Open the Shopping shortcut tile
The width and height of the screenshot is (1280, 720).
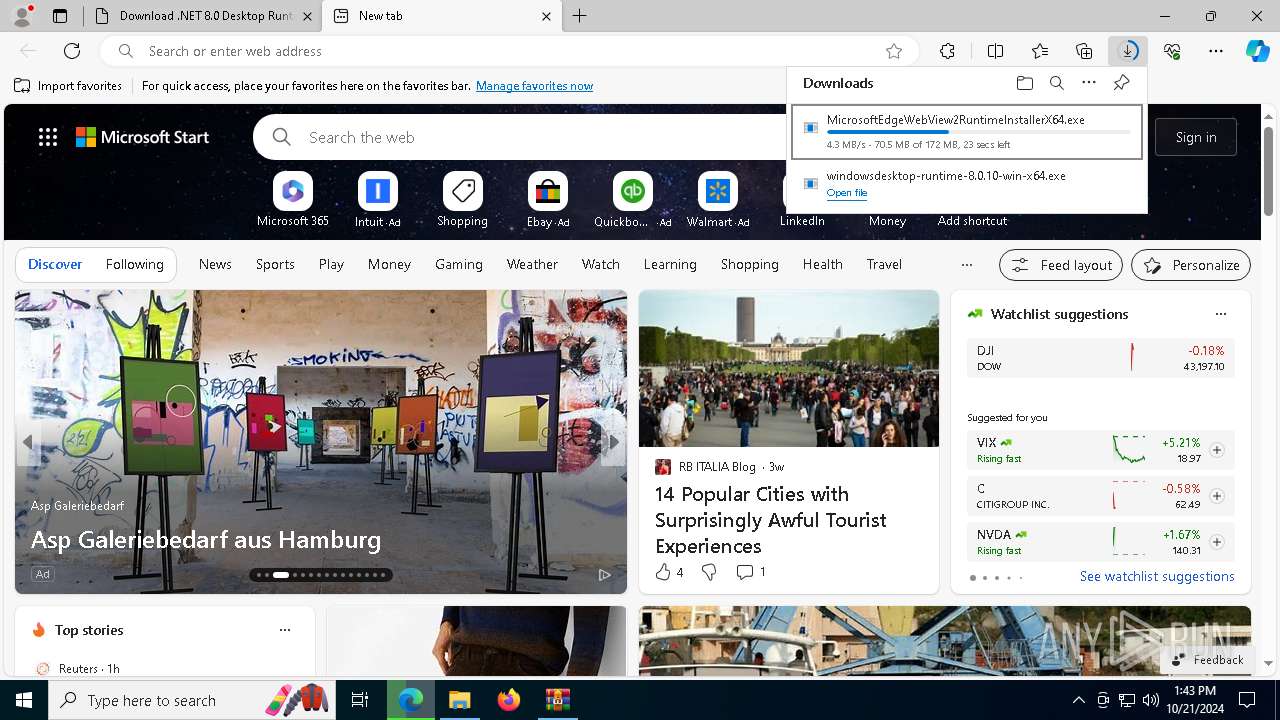pyautogui.click(x=462, y=199)
